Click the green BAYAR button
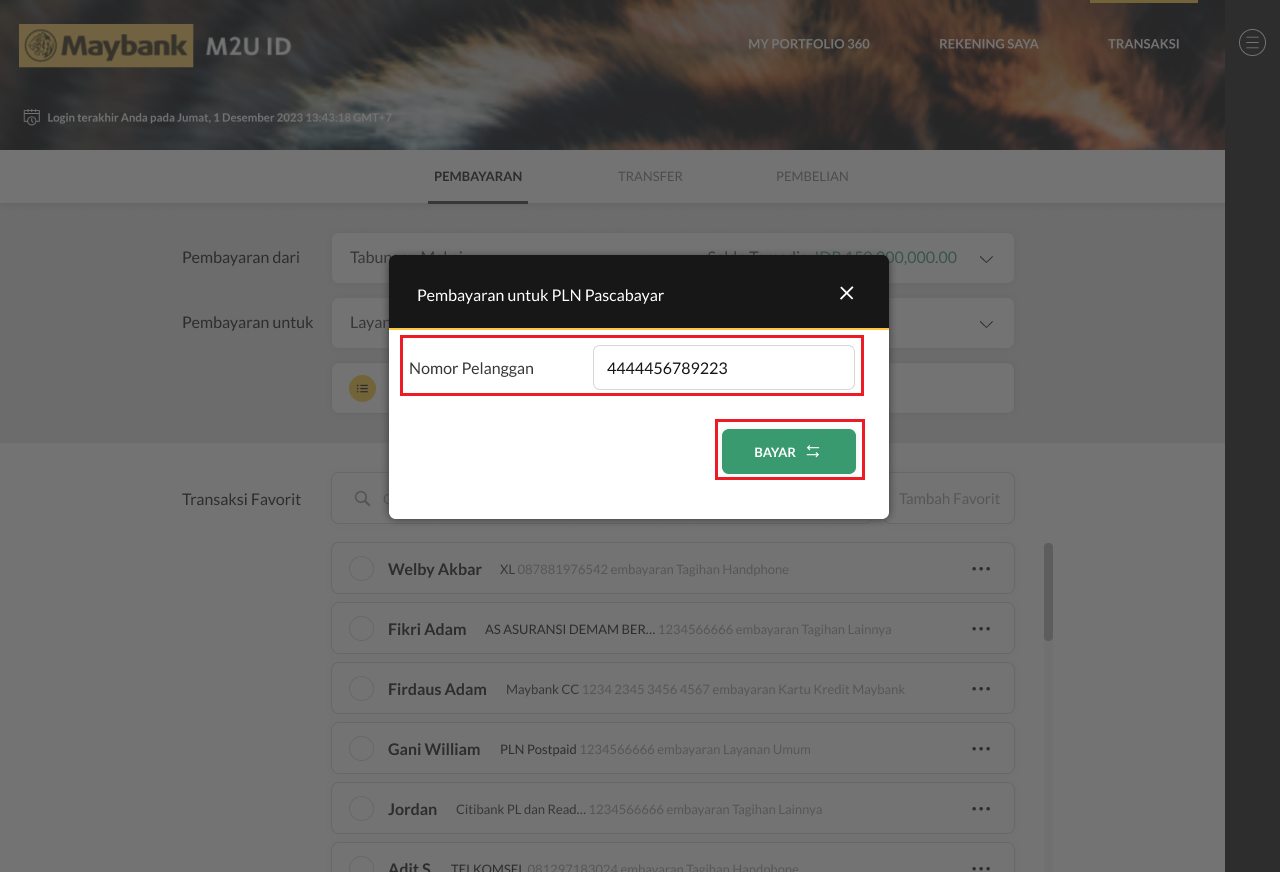This screenshot has width=1280, height=872. (x=788, y=452)
